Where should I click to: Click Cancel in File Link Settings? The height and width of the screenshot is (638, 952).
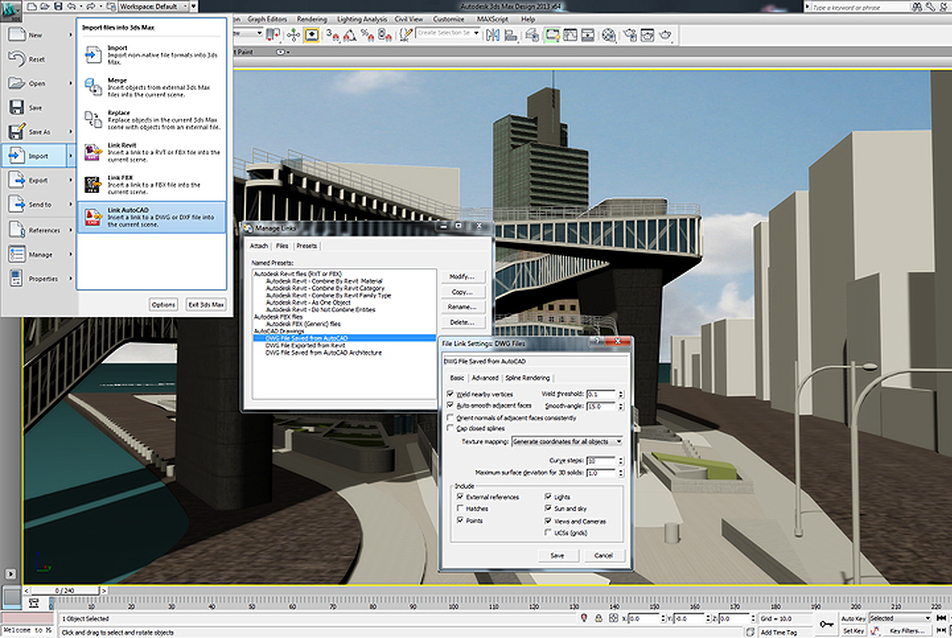(x=604, y=555)
